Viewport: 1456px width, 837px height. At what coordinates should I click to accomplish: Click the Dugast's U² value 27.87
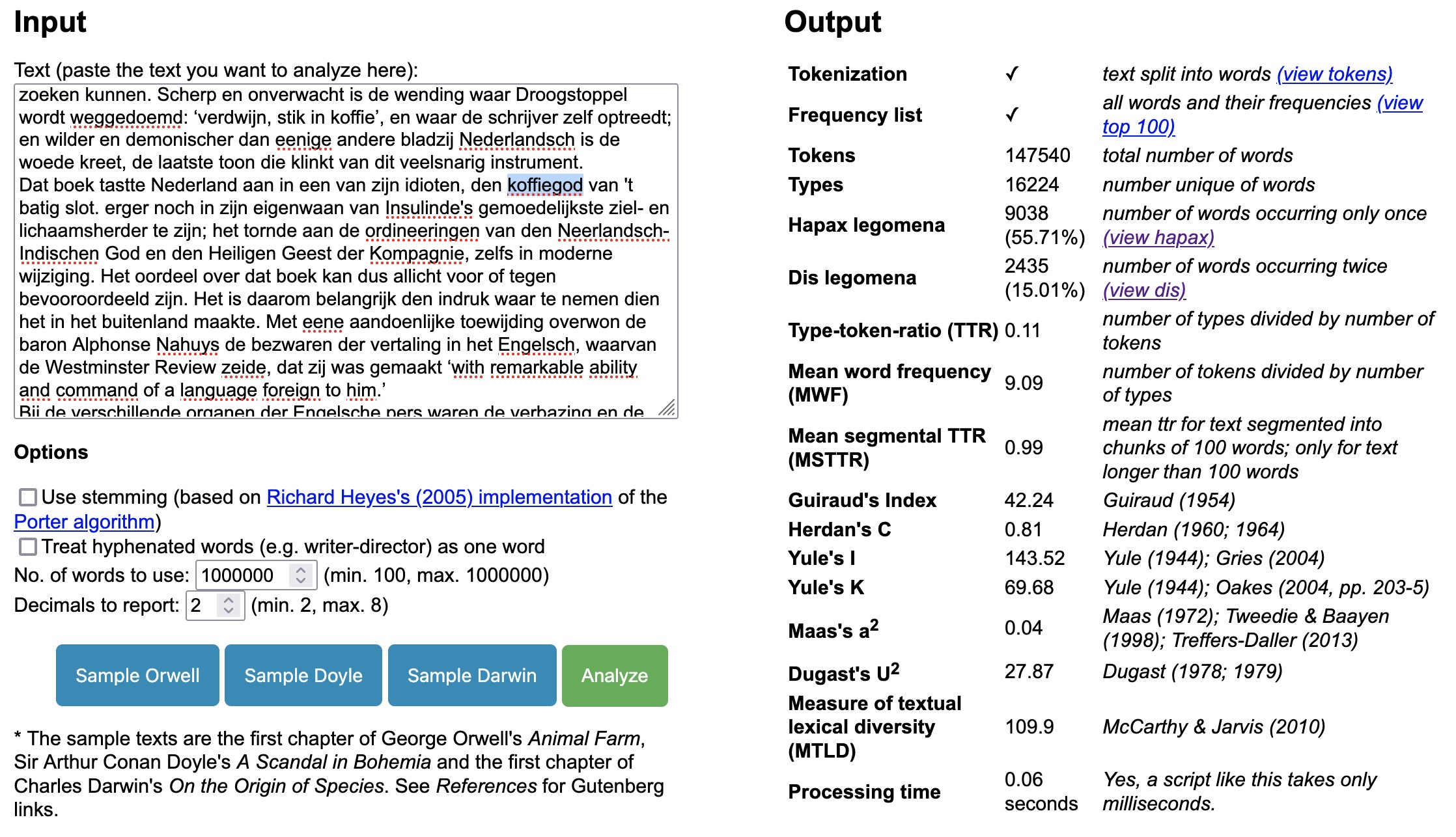click(1029, 672)
